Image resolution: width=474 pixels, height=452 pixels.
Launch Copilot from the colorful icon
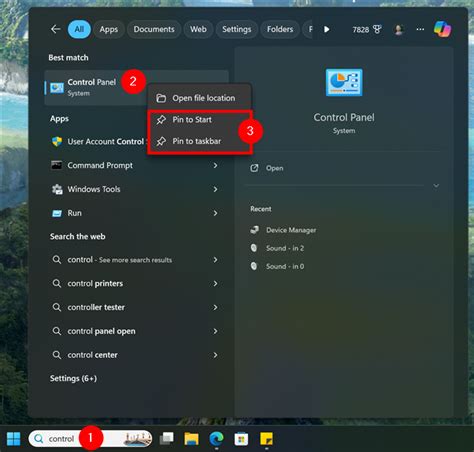click(442, 29)
